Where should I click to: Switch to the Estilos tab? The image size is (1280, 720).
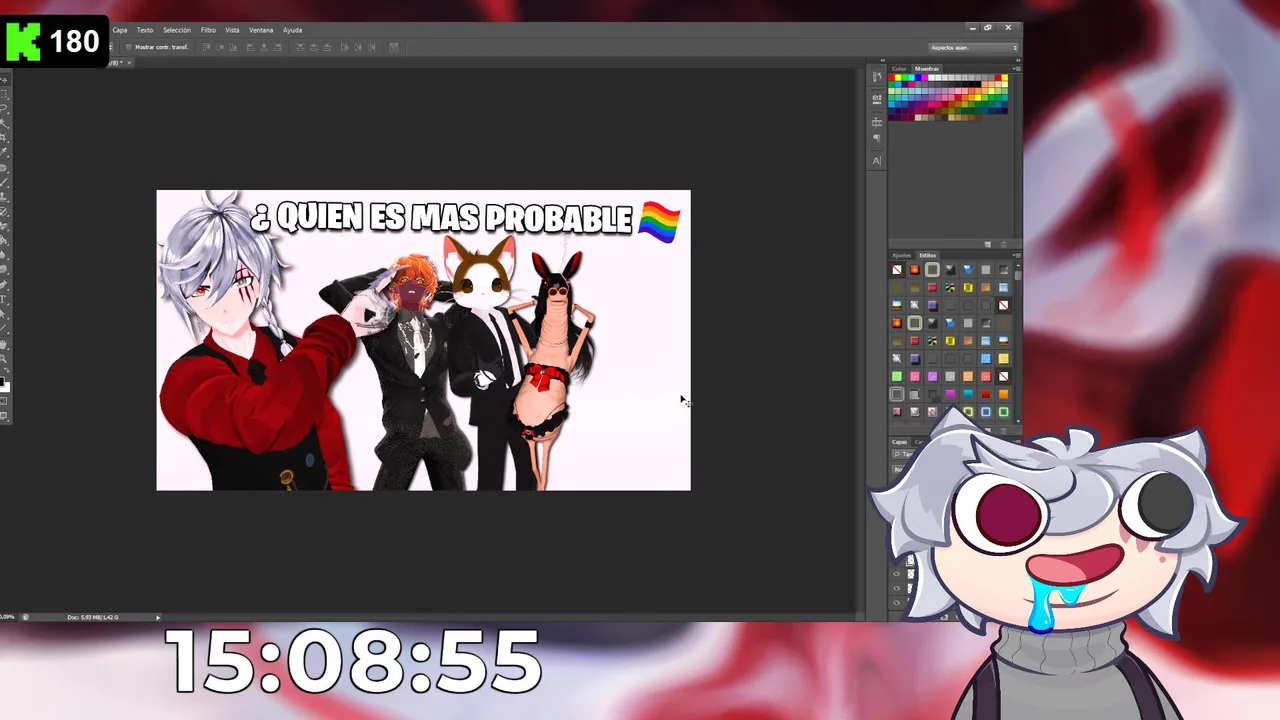(928, 256)
